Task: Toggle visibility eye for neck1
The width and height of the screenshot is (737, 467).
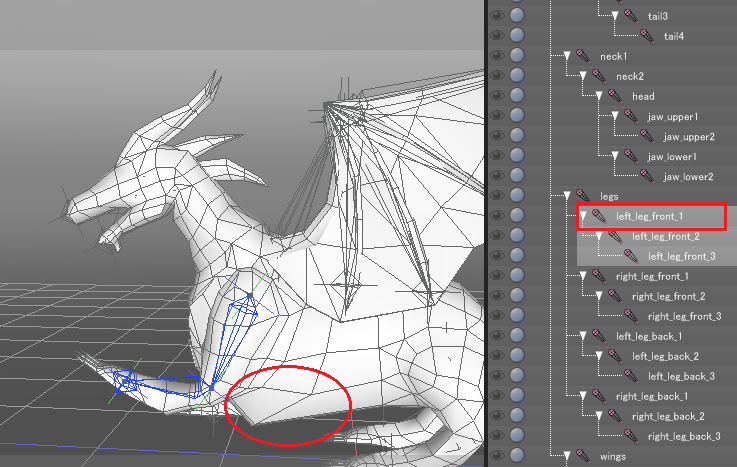Action: coord(497,55)
